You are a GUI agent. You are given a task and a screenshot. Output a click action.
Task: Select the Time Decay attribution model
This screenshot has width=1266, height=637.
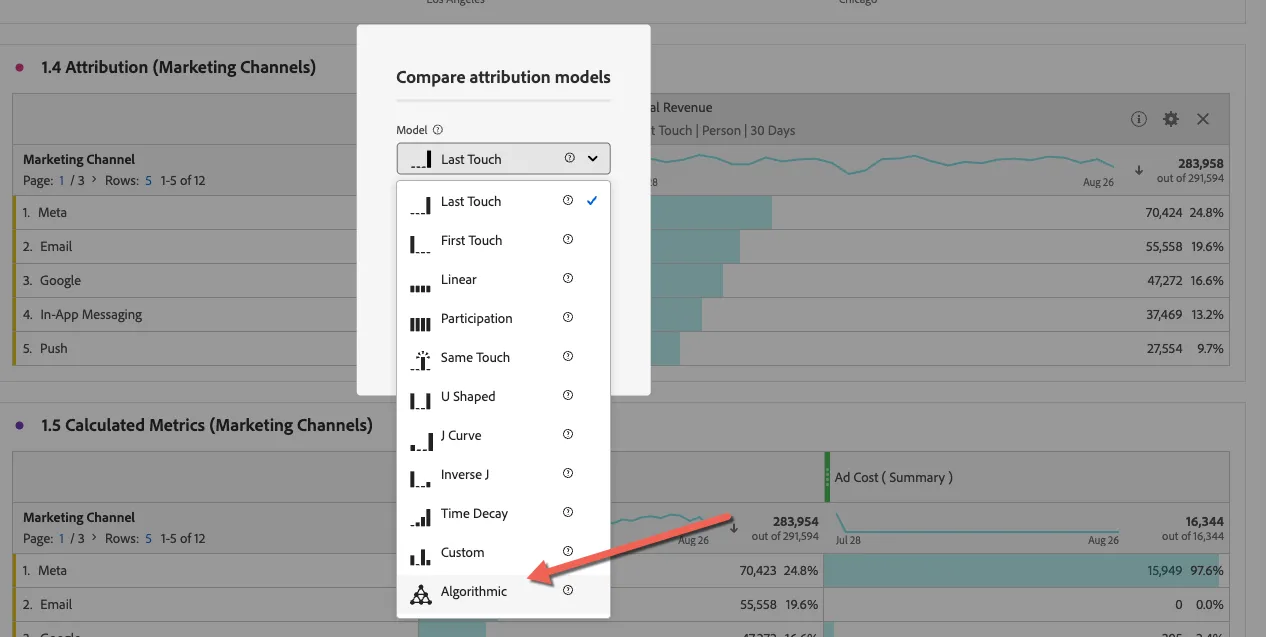pos(503,513)
